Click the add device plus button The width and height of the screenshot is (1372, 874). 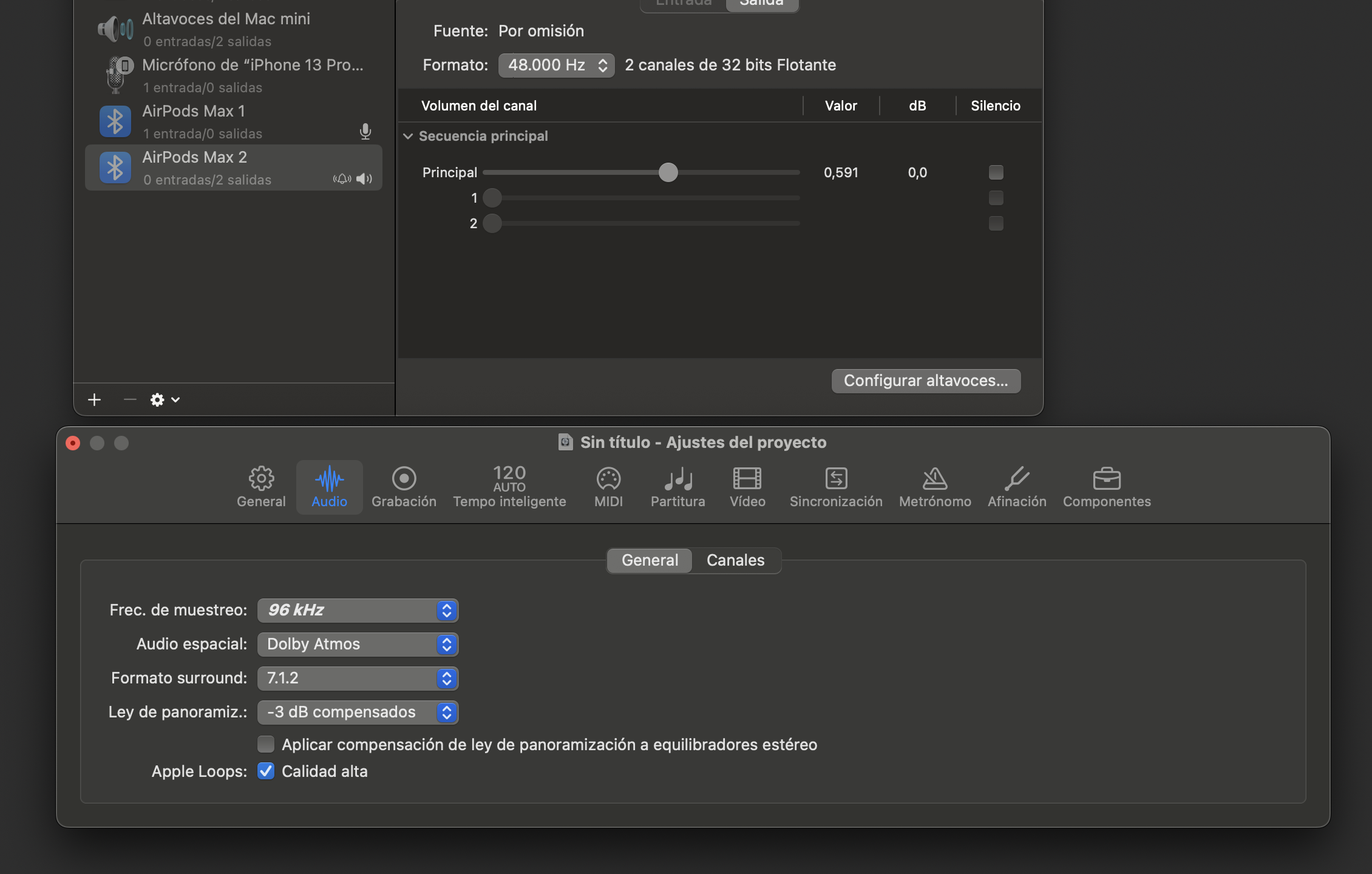(x=95, y=400)
